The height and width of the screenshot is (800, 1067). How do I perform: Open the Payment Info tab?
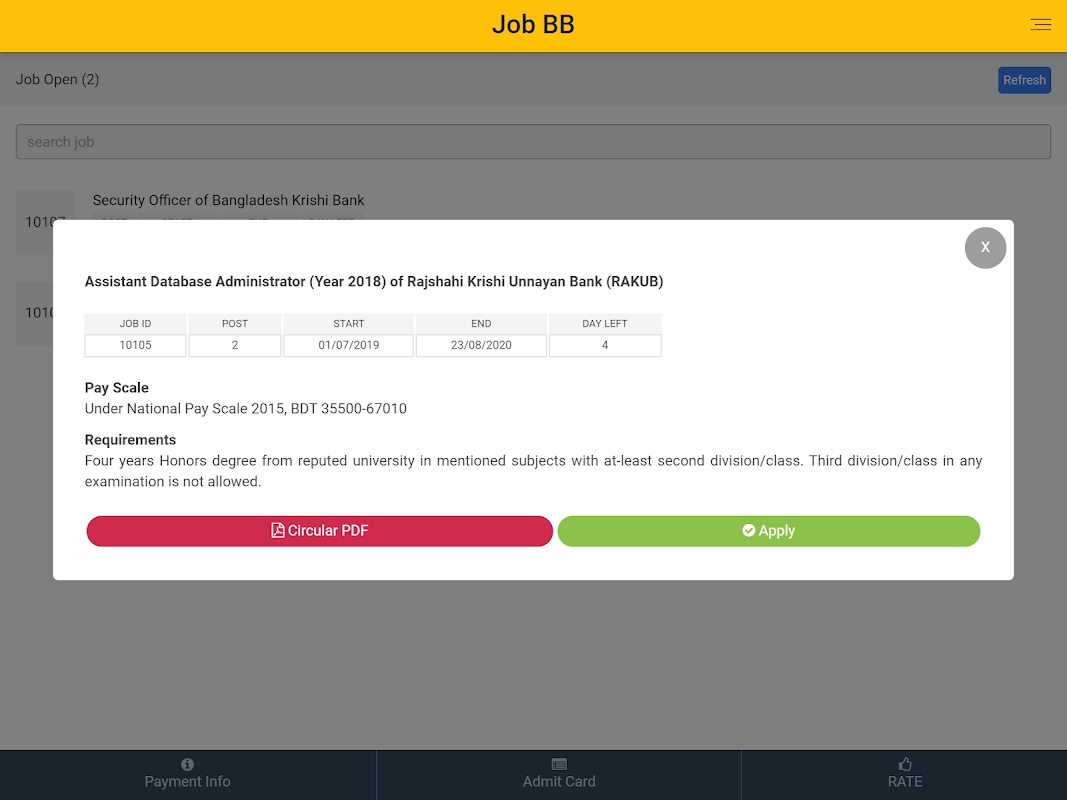(x=187, y=774)
